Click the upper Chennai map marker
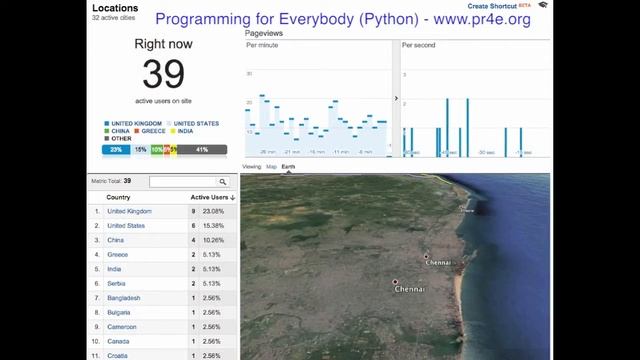Screen dimensions: 640x360 point(426,256)
